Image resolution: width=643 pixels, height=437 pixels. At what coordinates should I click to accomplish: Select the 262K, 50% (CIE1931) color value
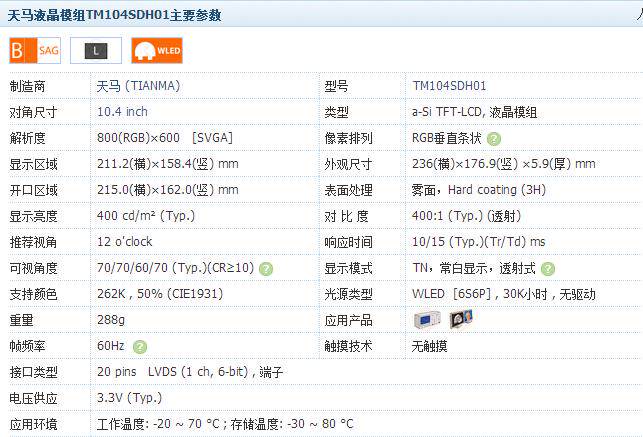(160, 294)
